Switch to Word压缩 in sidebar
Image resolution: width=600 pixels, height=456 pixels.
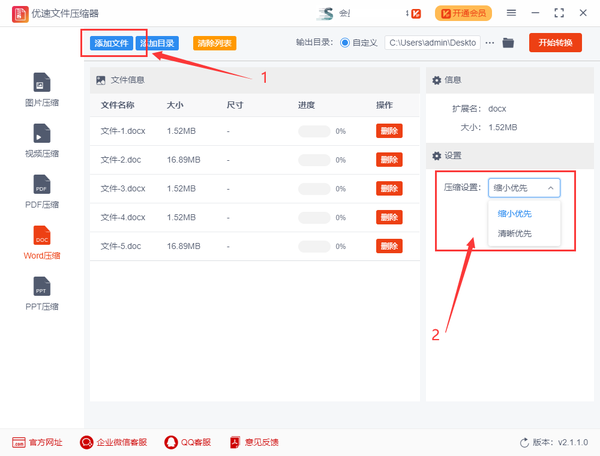(41, 242)
